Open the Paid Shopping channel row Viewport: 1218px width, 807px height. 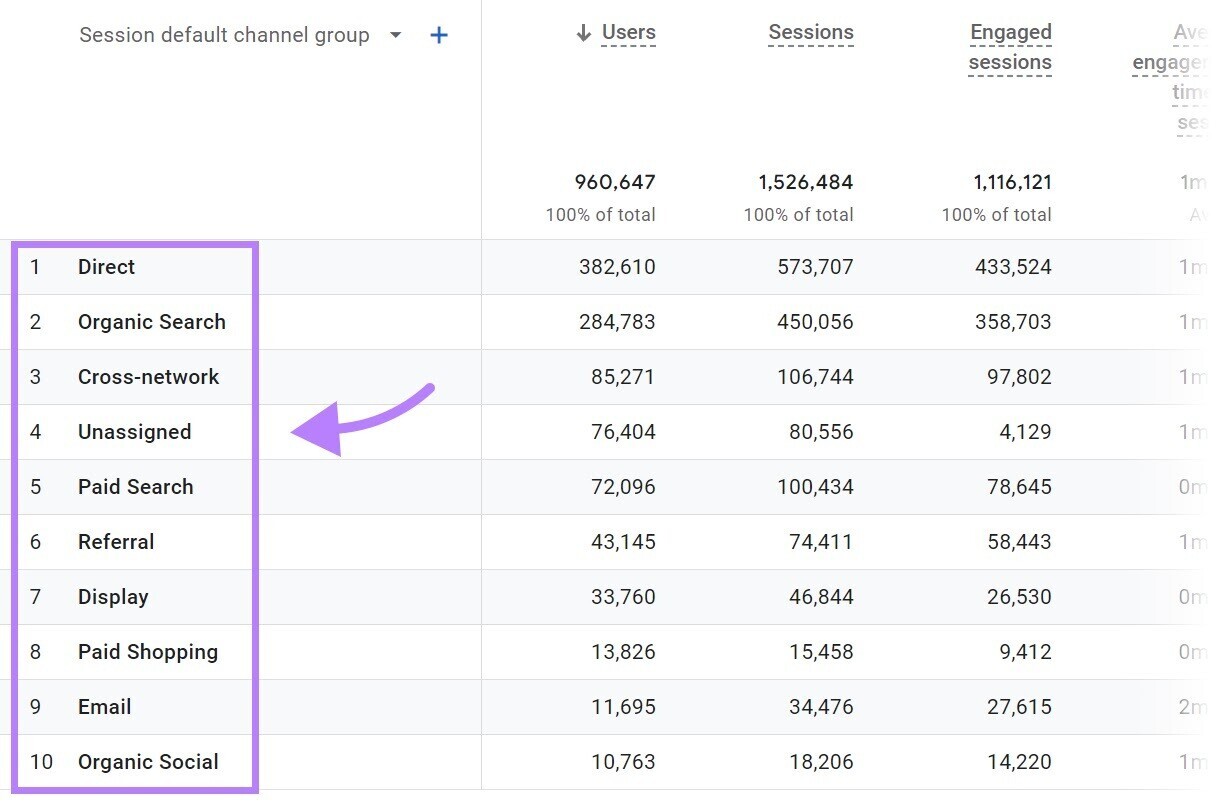(x=148, y=652)
